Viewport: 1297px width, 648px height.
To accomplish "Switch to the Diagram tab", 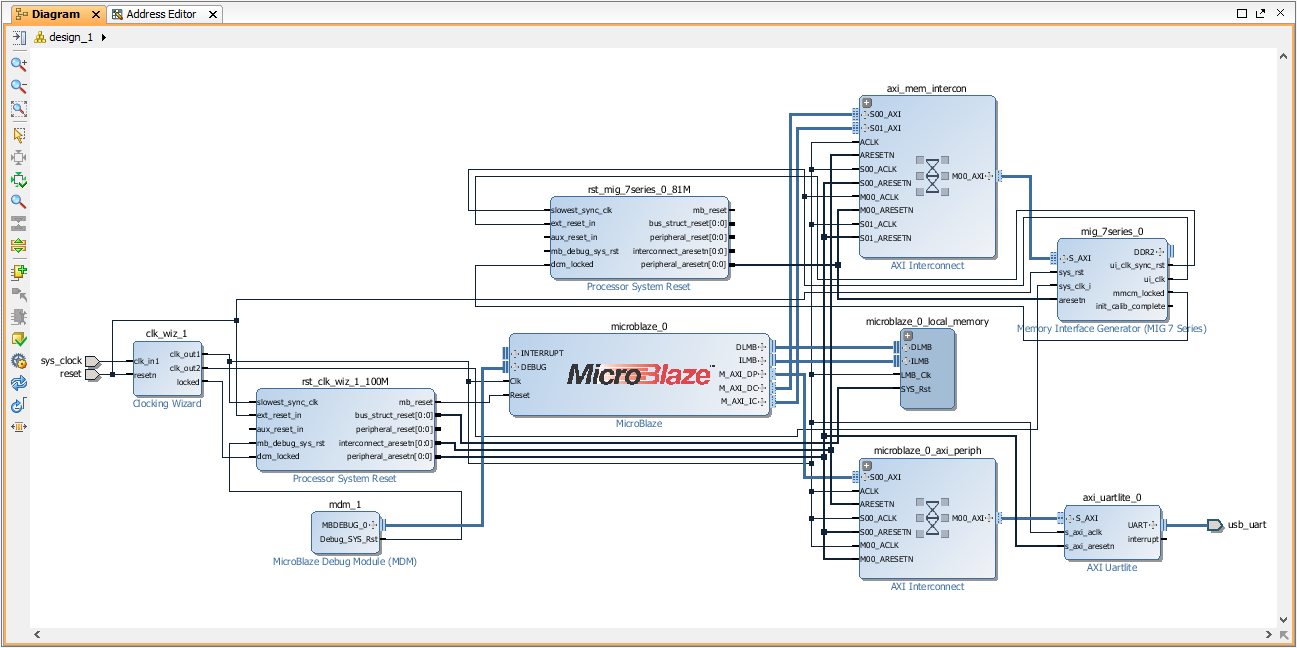I will coord(55,14).
